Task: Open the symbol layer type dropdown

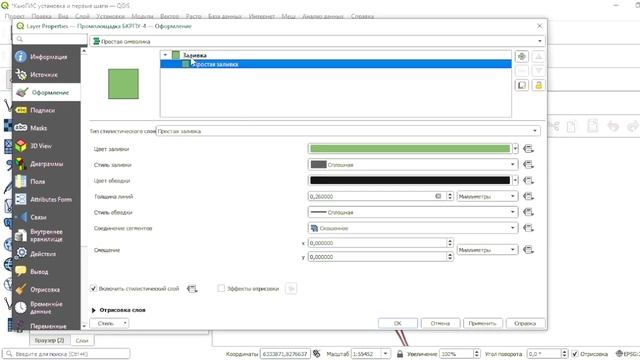Action: (348, 131)
